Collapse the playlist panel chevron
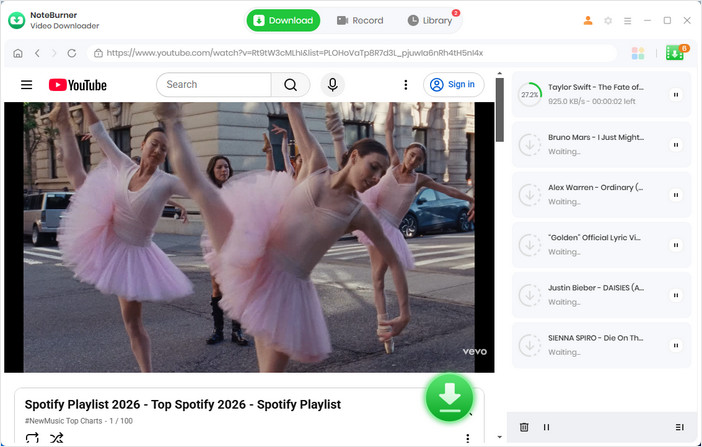 471,415
